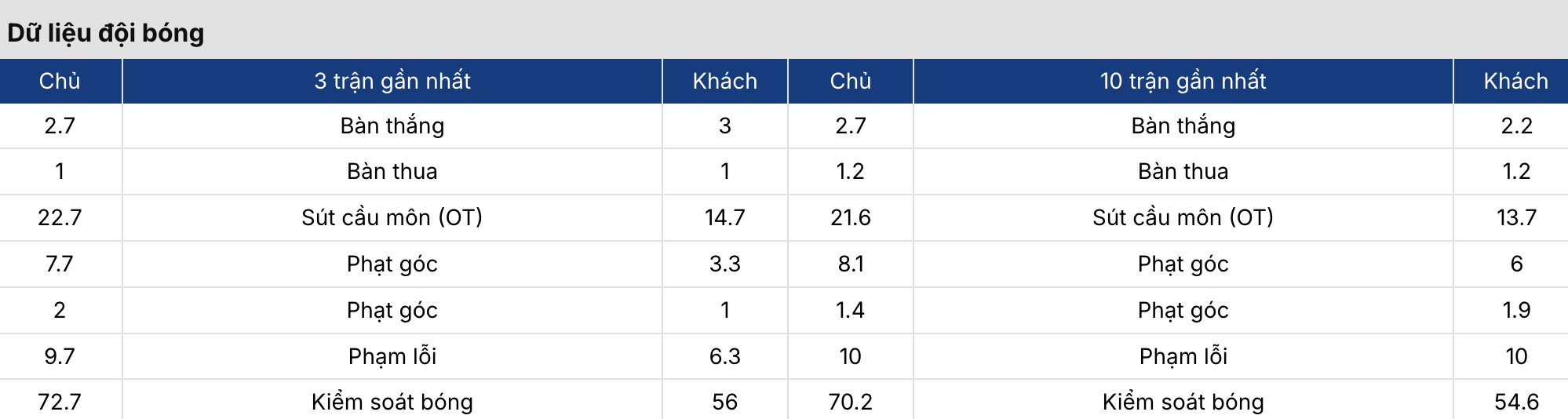
Task: Click the away shots value 14.7
Action: click(724, 217)
